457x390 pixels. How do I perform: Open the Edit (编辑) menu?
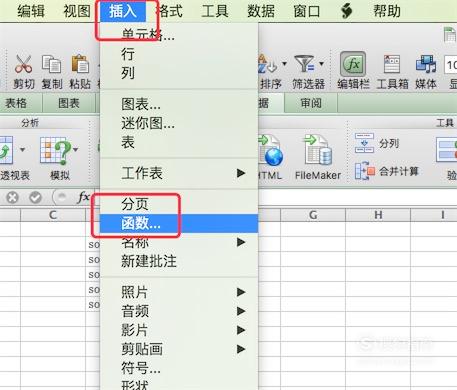(31, 11)
